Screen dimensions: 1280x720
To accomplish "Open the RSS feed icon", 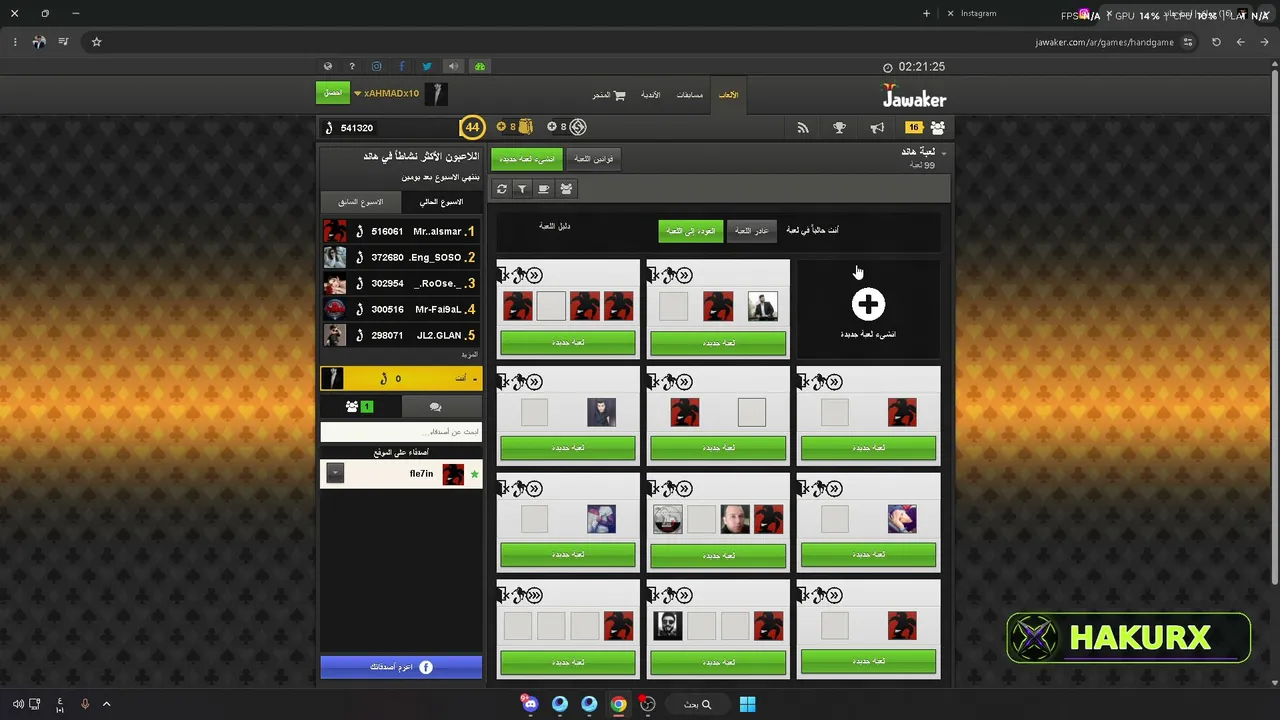I will click(x=802, y=127).
